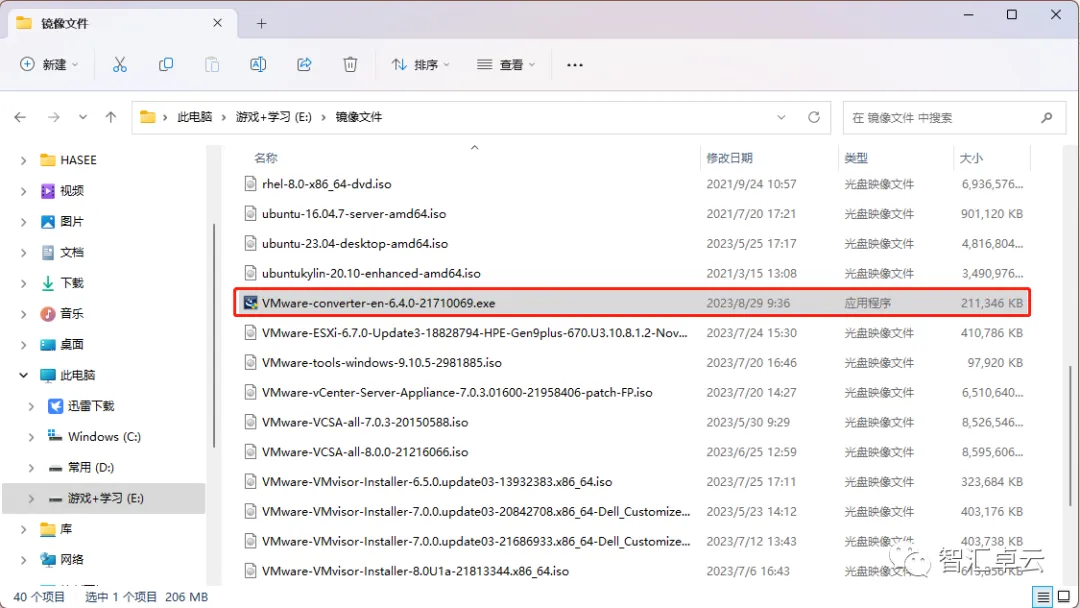Expand the 库 tree node
Image resolution: width=1080 pixels, height=608 pixels.
click(23, 530)
